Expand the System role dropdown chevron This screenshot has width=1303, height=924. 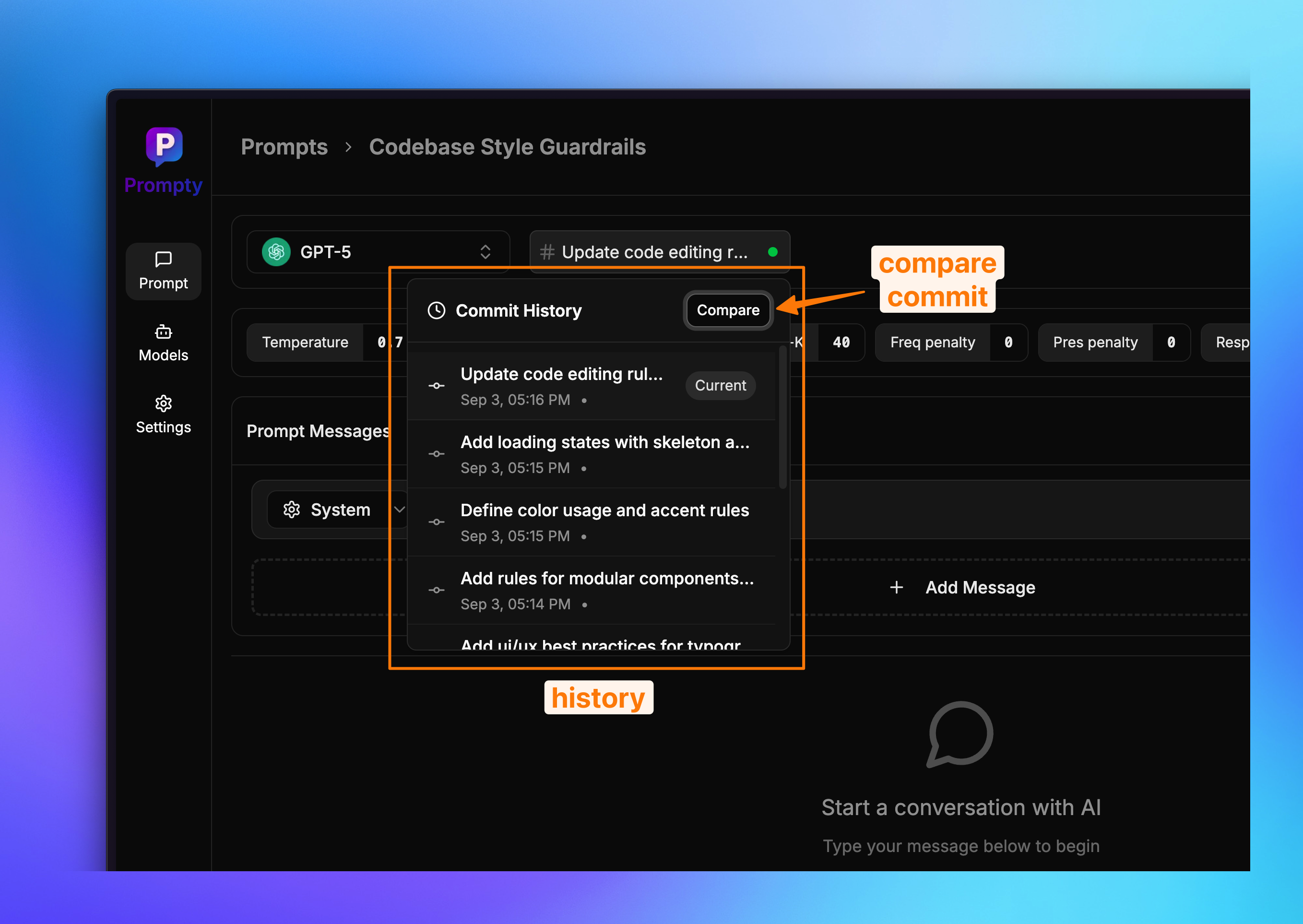[x=400, y=510]
